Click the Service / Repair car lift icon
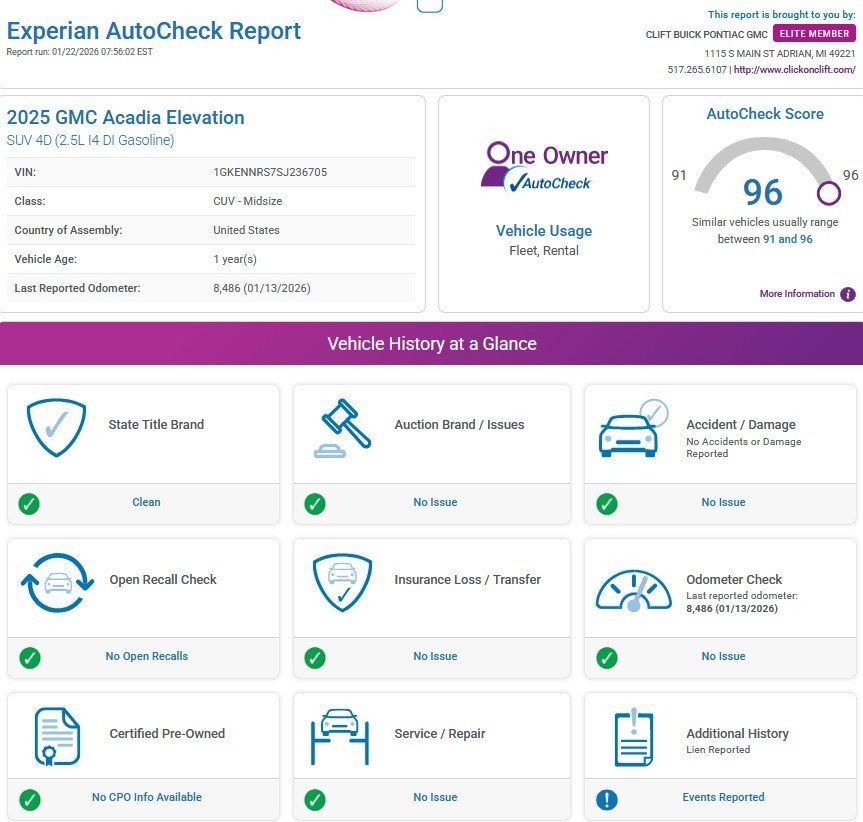The height and width of the screenshot is (822, 863). coord(340,737)
